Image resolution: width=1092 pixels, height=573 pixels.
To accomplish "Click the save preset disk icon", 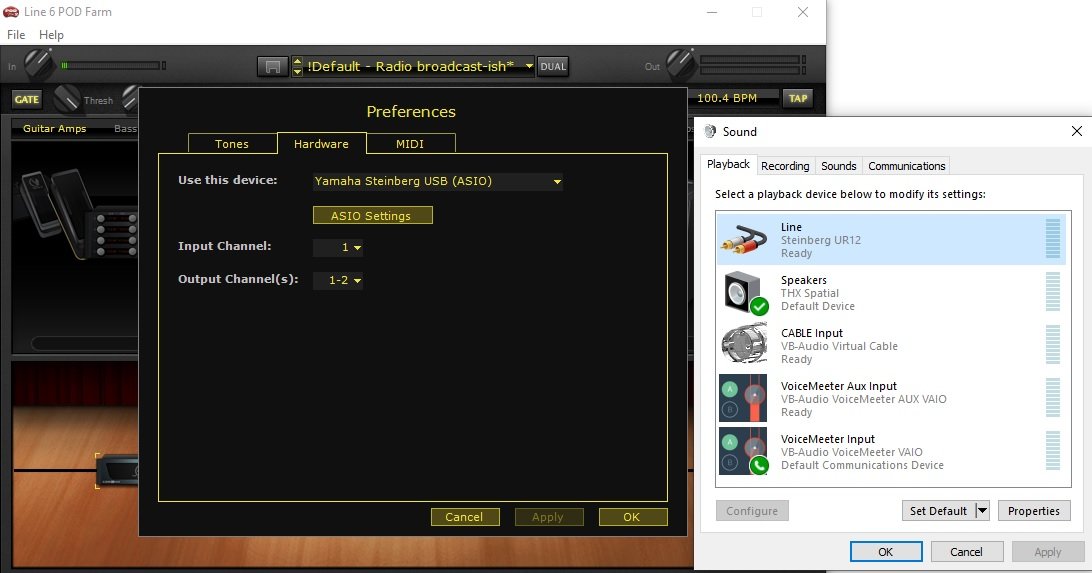I will [x=272, y=67].
